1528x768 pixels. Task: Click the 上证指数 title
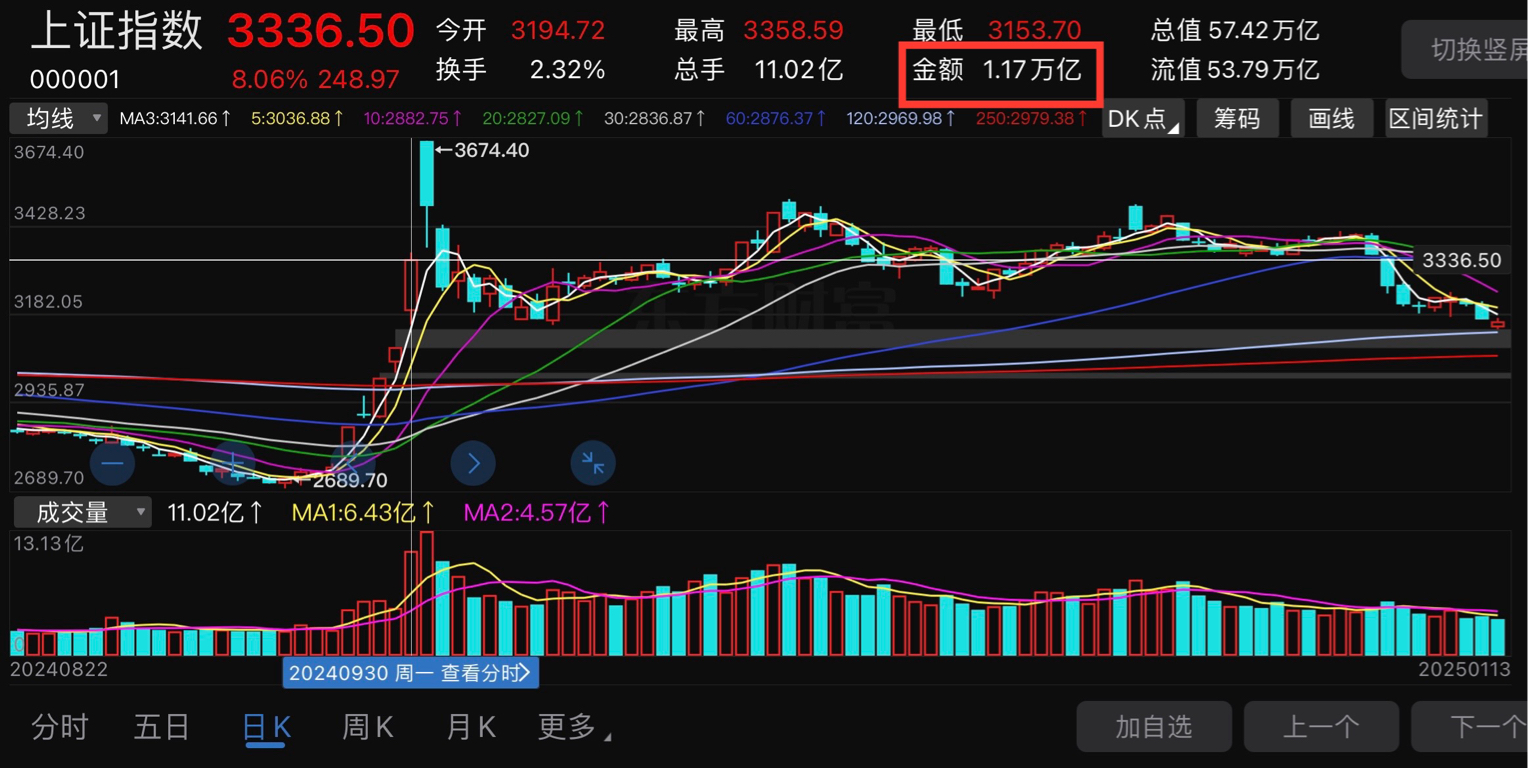[x=116, y=32]
